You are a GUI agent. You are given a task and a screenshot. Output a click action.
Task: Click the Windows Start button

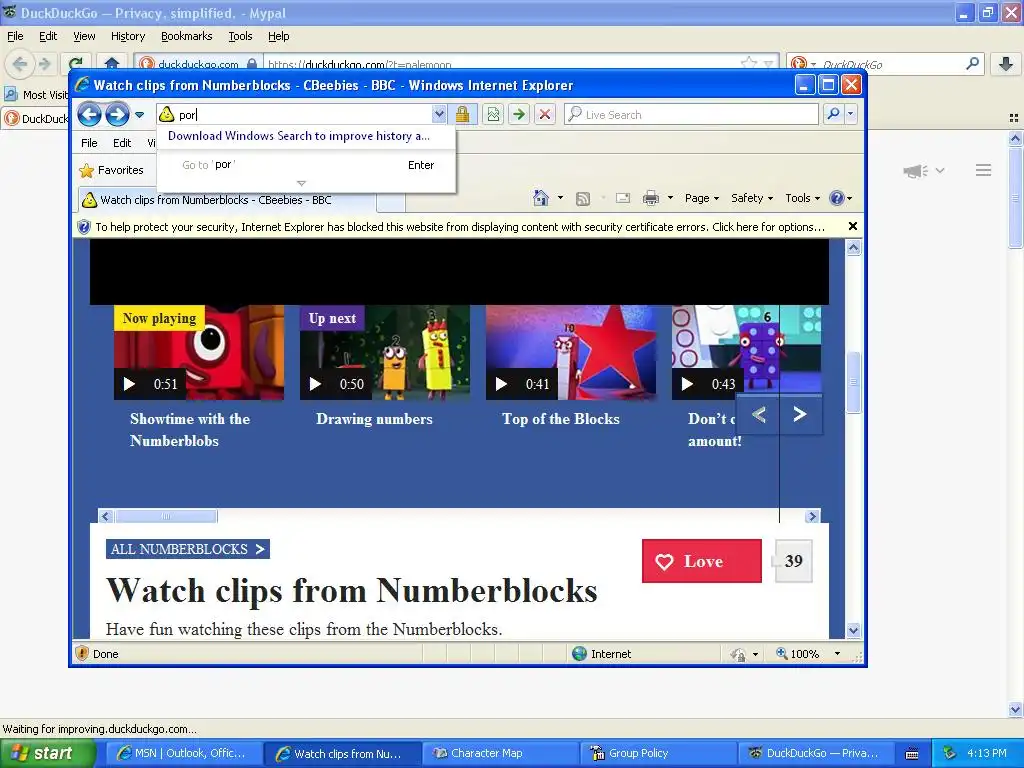coord(48,753)
